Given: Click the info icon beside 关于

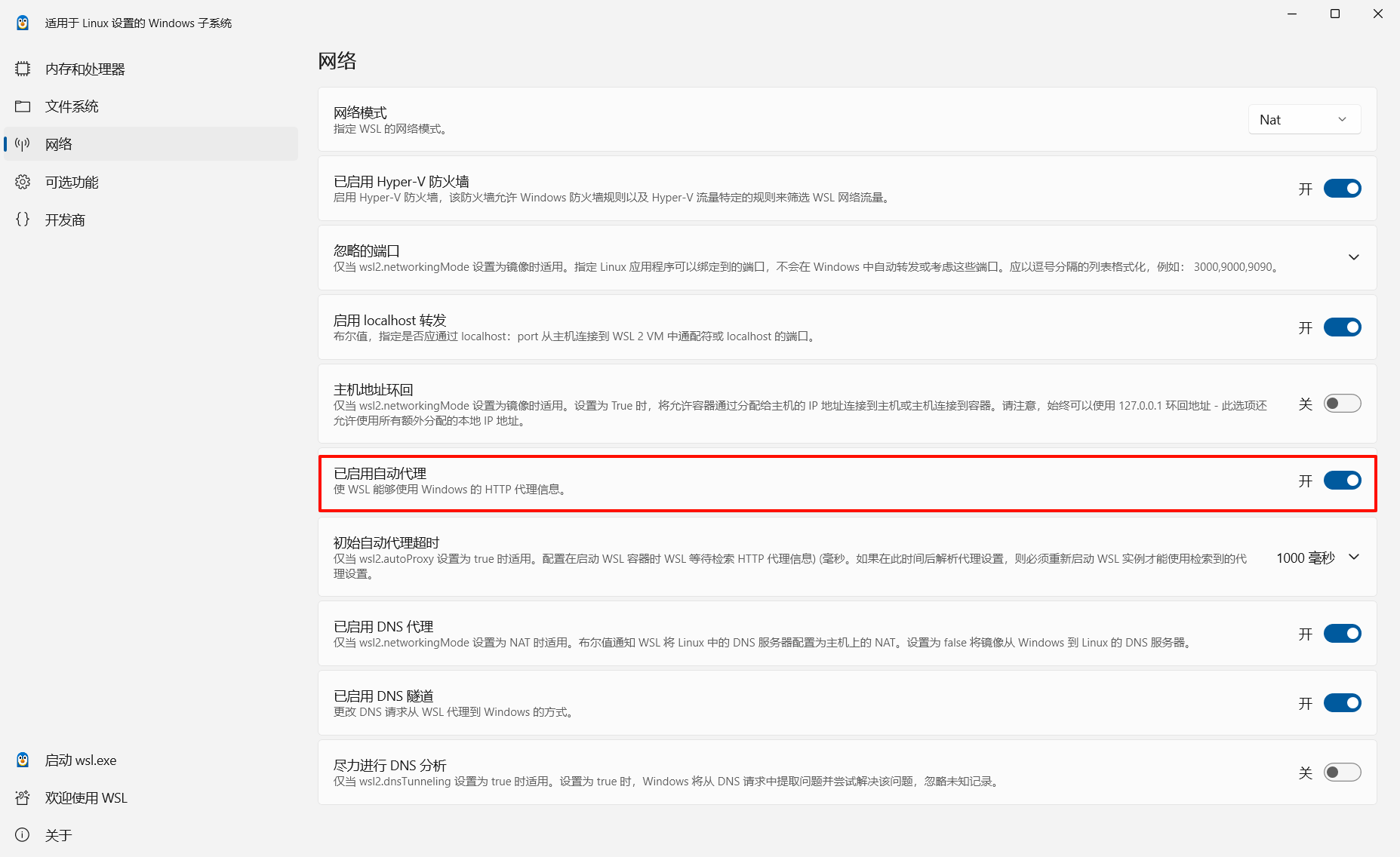Looking at the screenshot, I should click(23, 835).
